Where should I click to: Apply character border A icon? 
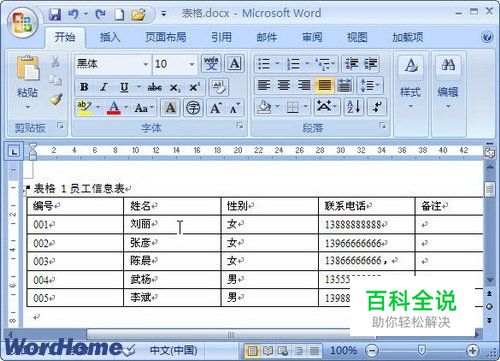235,63
